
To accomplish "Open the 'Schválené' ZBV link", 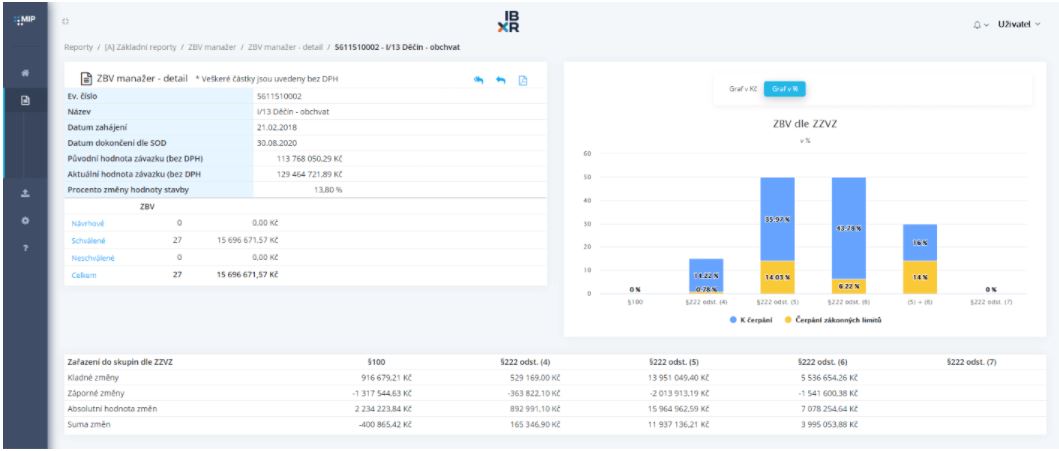I will [x=87, y=240].
